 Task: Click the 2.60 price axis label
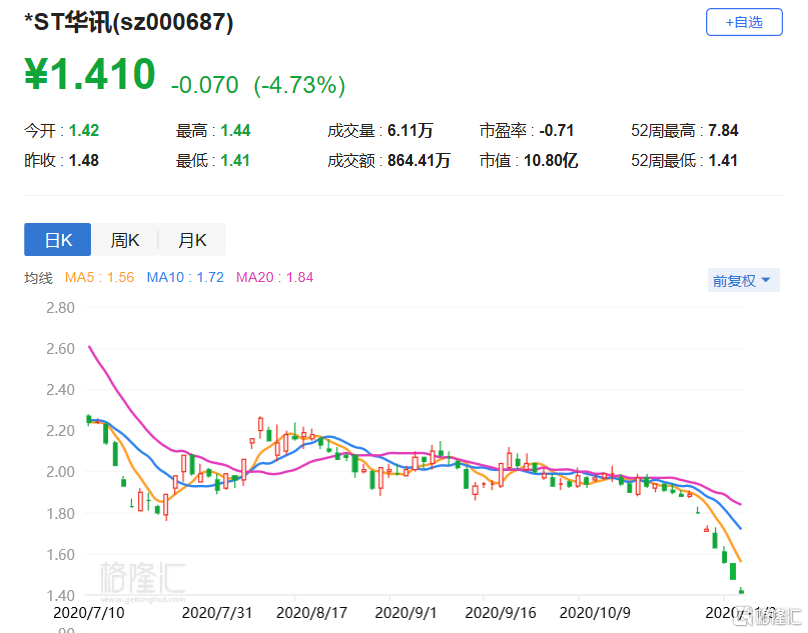tap(60, 349)
